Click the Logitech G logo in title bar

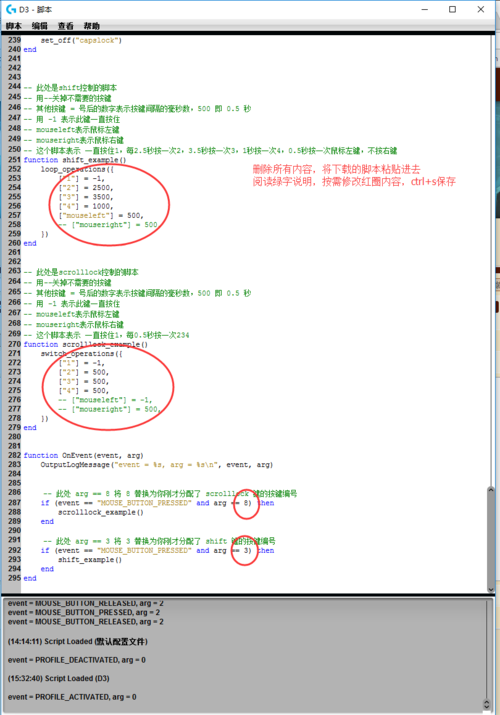11,9
